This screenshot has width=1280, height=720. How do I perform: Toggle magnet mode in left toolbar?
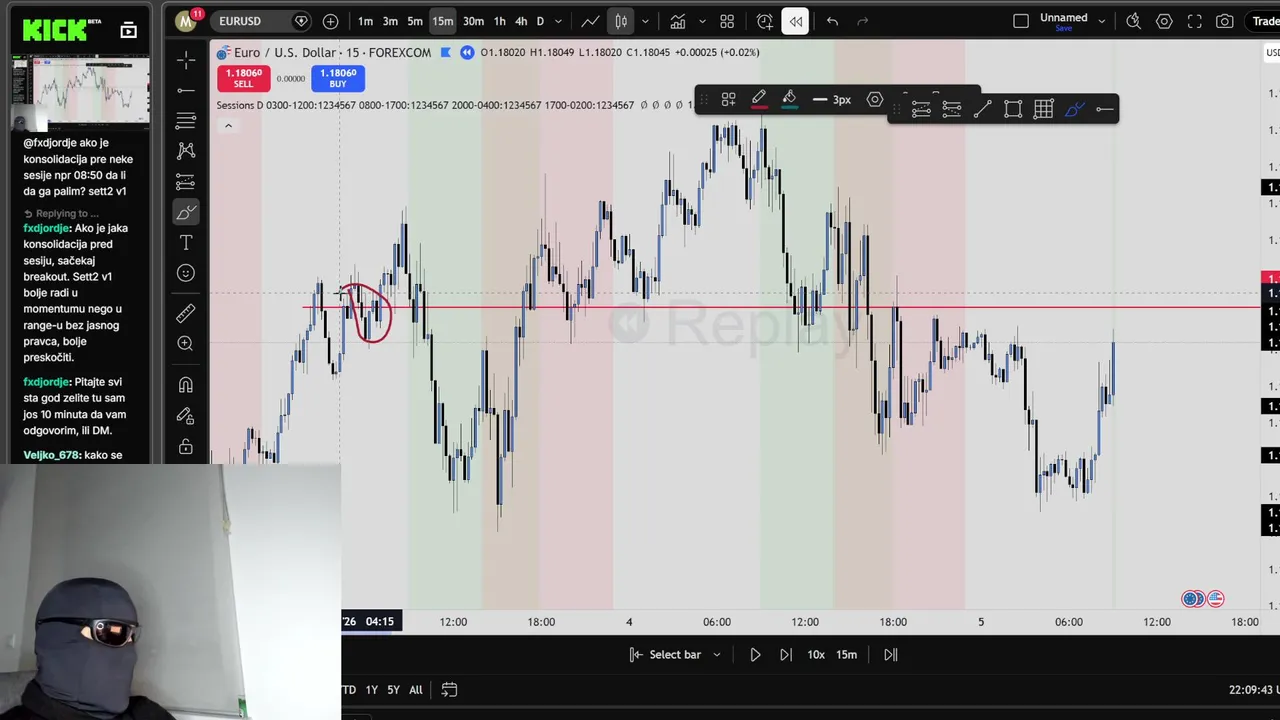click(186, 385)
